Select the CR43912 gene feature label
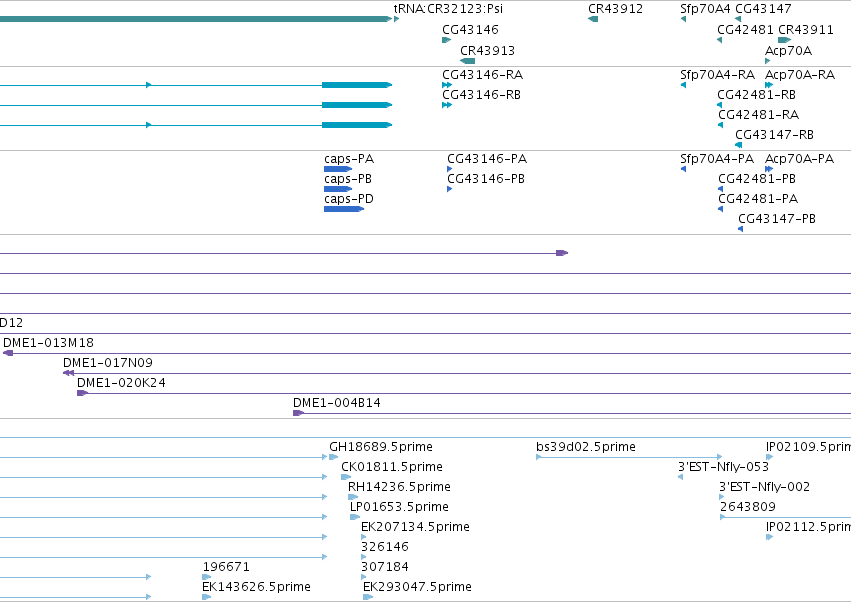This screenshot has width=851, height=602. [615, 9]
